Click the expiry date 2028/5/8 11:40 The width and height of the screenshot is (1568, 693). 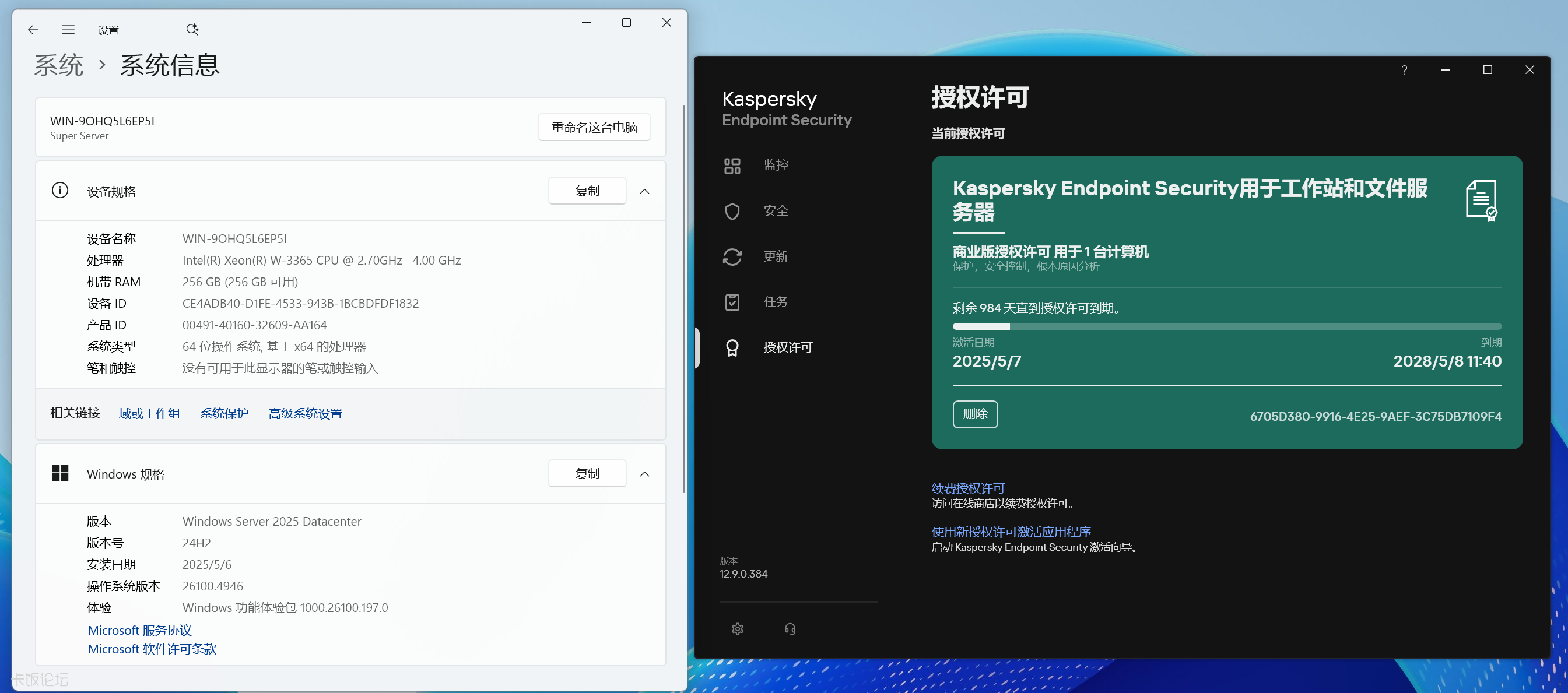[1447, 361]
